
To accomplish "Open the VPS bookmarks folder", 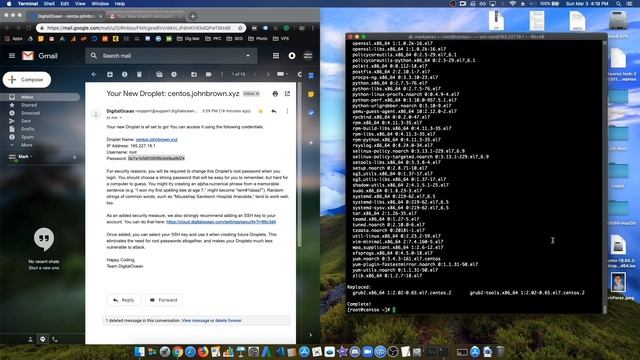I will tap(281, 39).
